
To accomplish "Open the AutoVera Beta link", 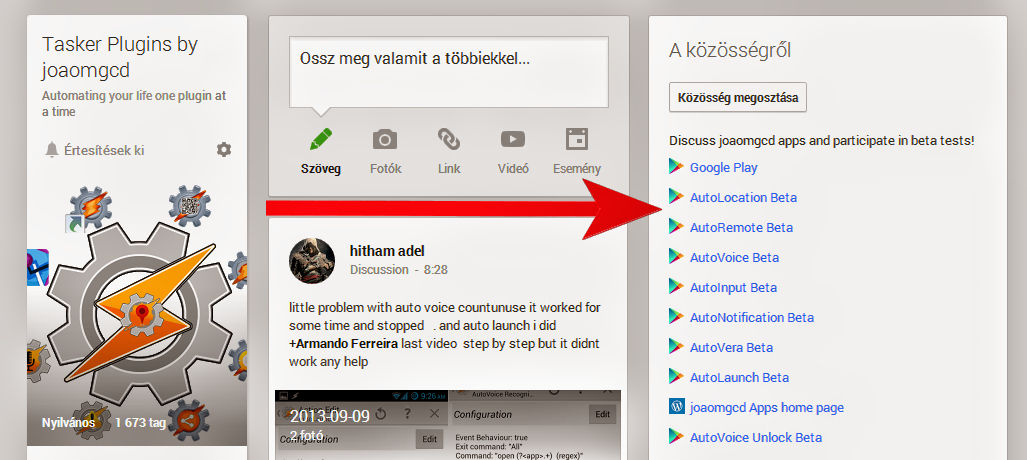I will (x=731, y=348).
